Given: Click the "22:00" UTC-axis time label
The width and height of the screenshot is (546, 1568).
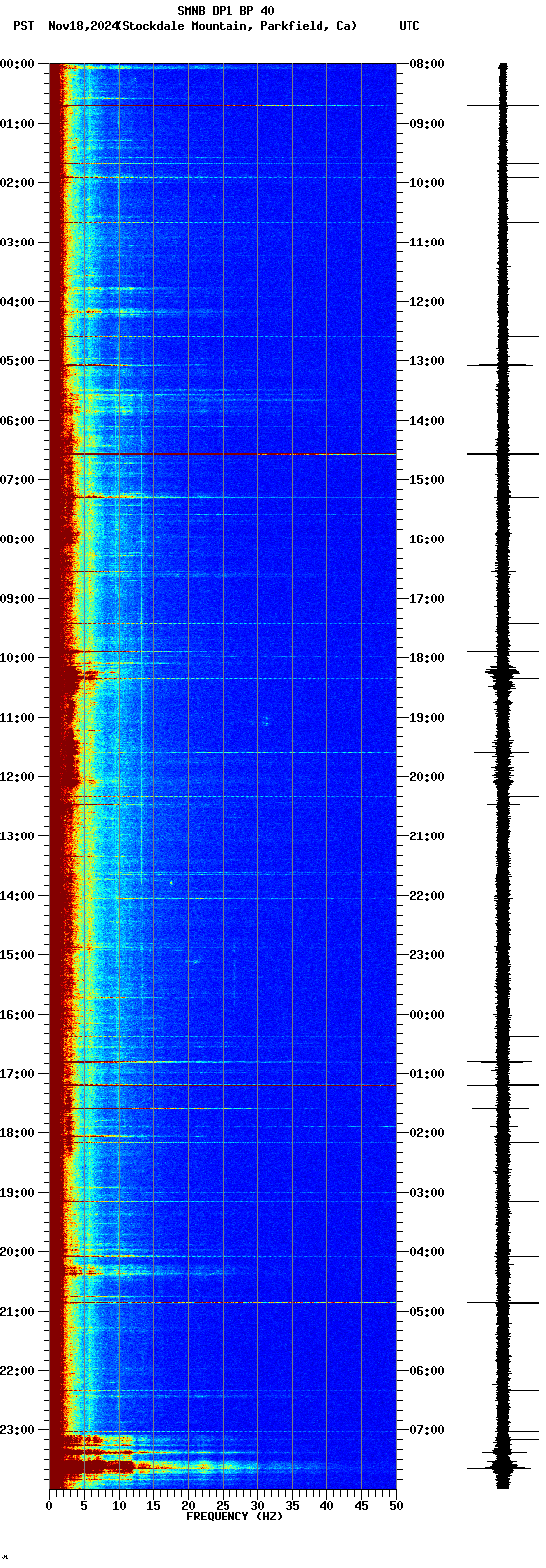Looking at the screenshot, I should pyautogui.click(x=427, y=896).
